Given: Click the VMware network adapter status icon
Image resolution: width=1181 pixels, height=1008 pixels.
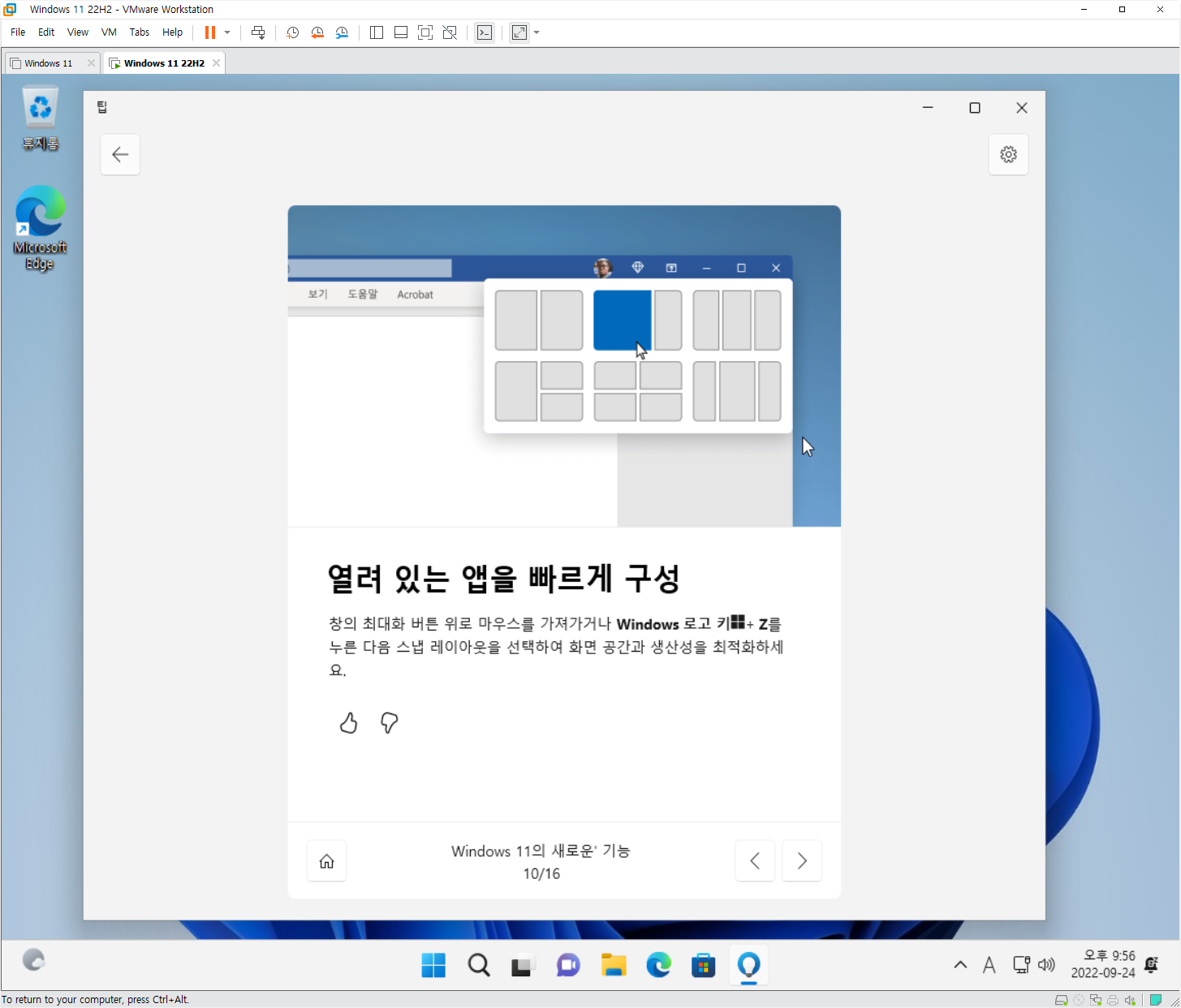Looking at the screenshot, I should [1096, 1000].
